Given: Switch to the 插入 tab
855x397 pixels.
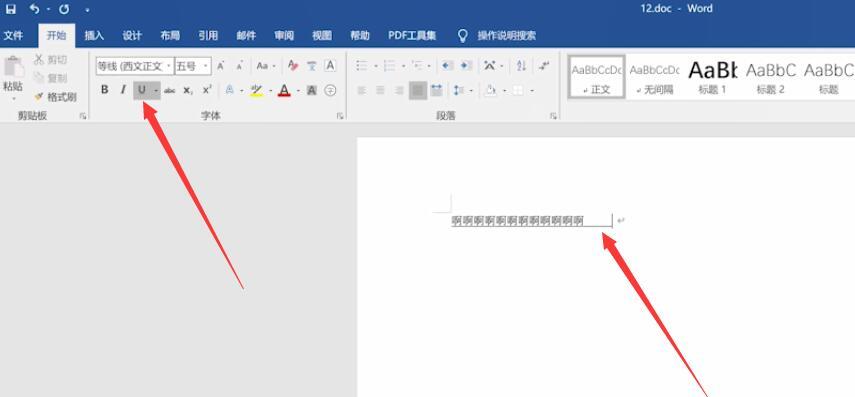Looking at the screenshot, I should [94, 36].
